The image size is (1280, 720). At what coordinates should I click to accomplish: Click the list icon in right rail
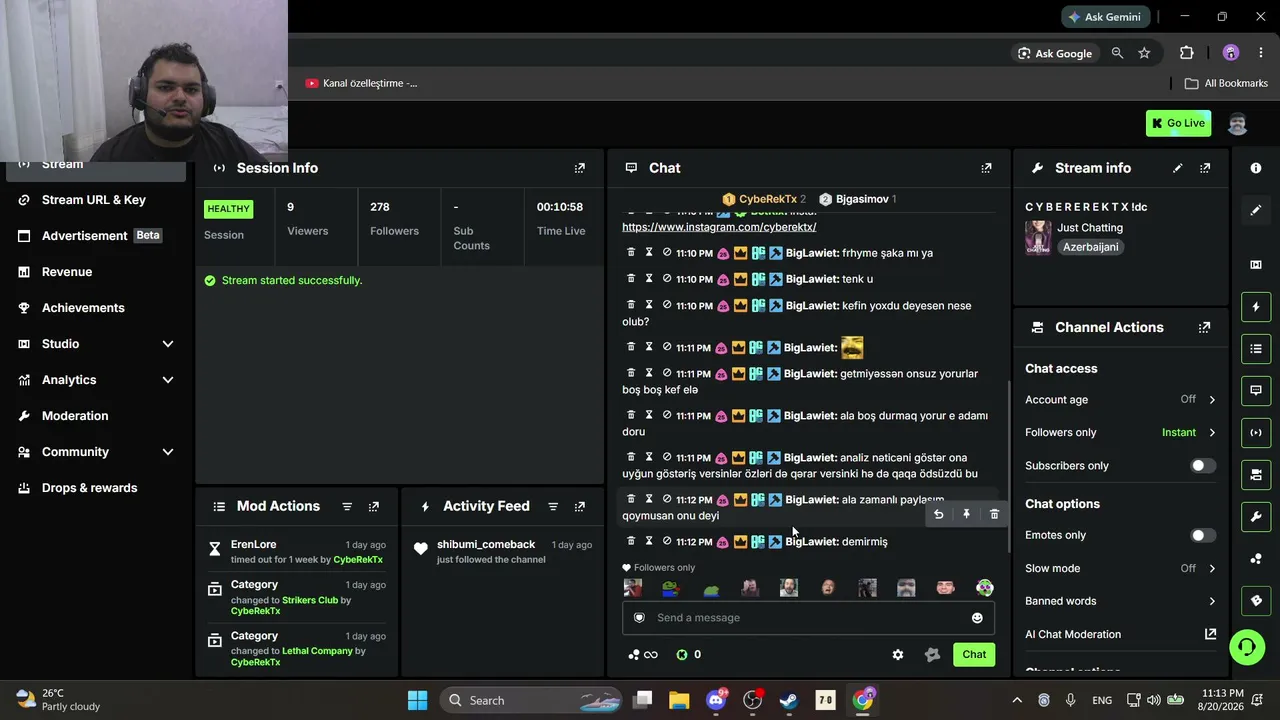1256,349
